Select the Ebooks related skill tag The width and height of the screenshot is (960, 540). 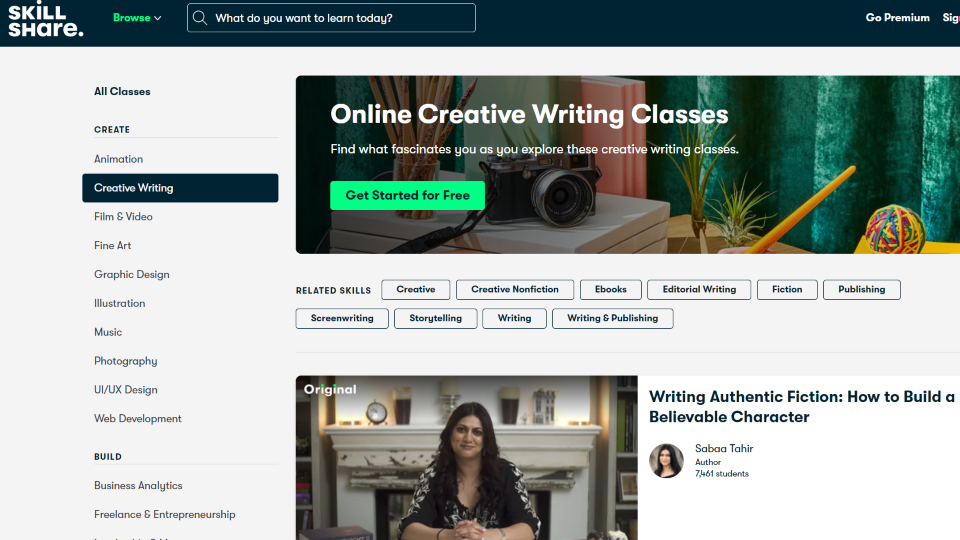610,290
